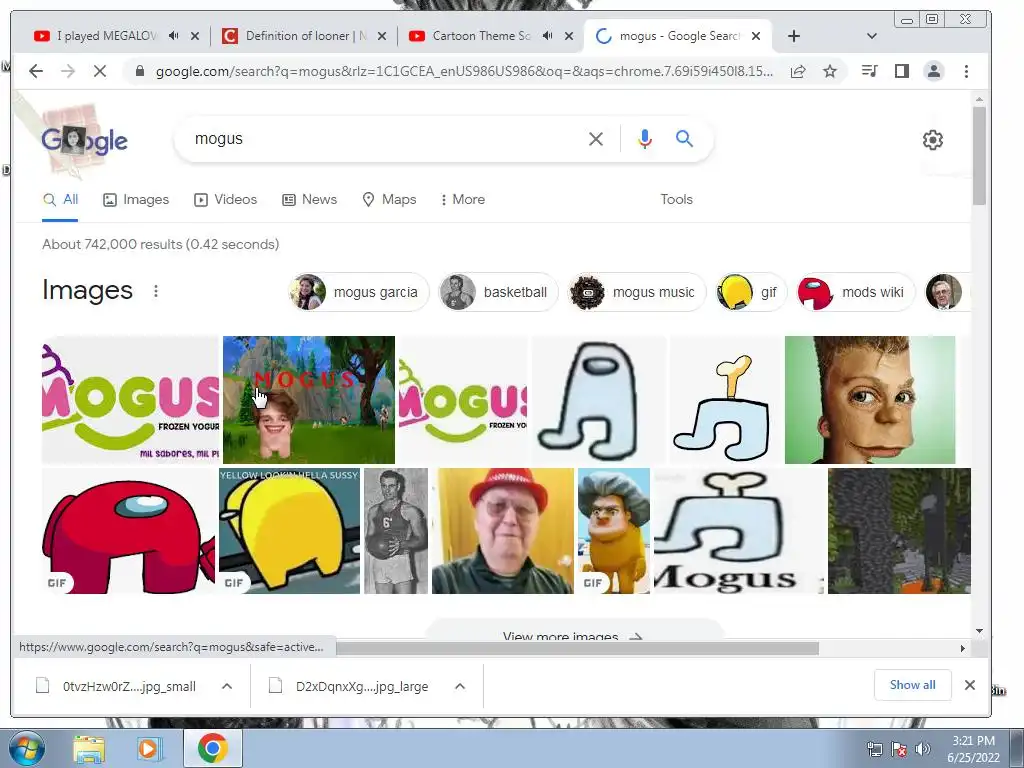Image resolution: width=1024 pixels, height=768 pixels.
Task: Select the Images search filter
Action: pyautogui.click(x=136, y=199)
